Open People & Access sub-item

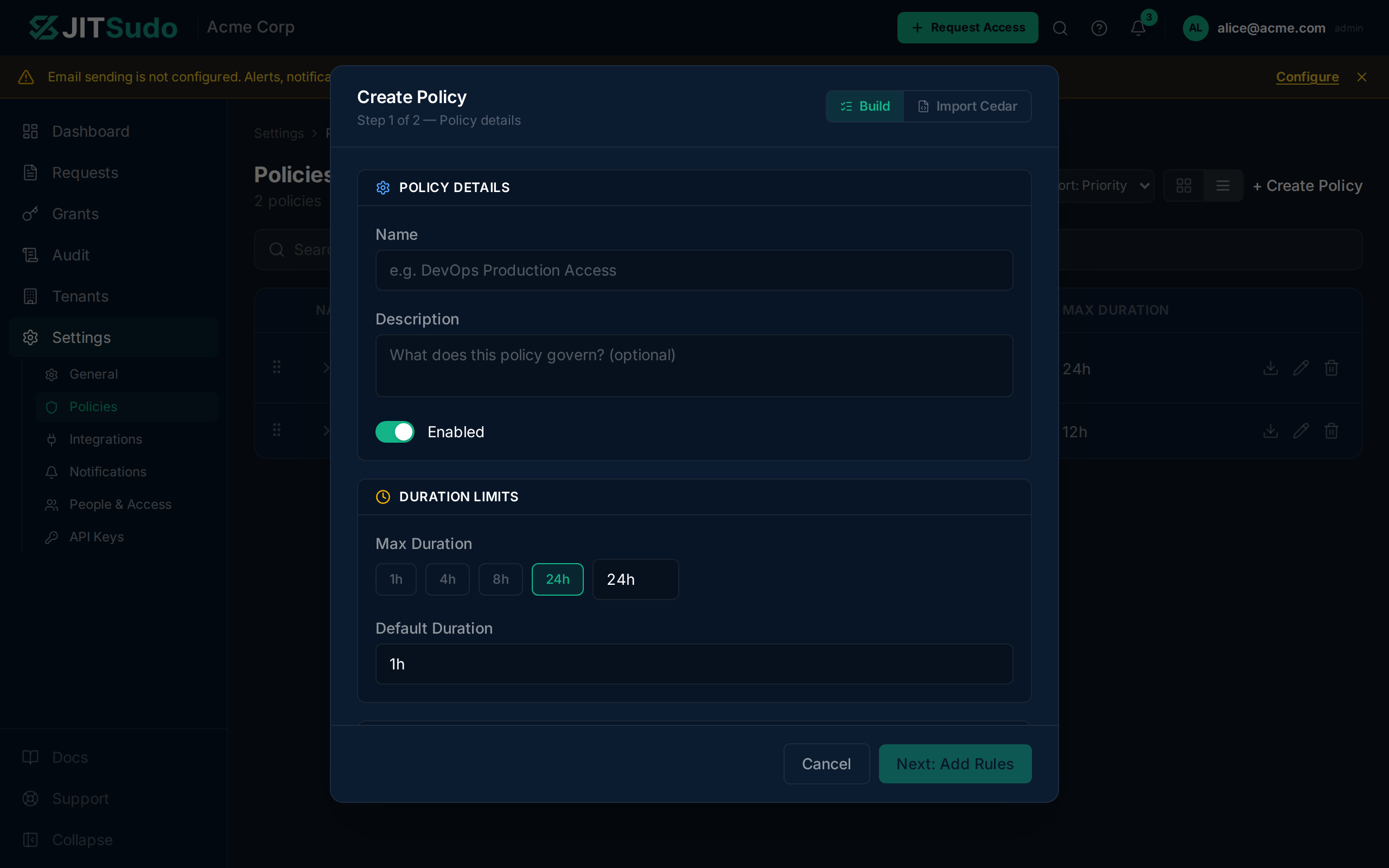pyautogui.click(x=126, y=505)
